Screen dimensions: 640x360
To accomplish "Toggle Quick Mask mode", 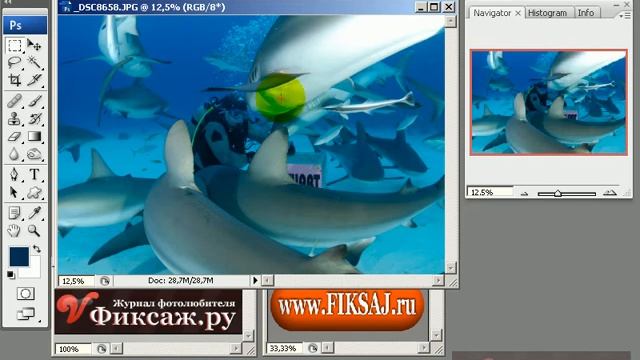I will click(25, 293).
